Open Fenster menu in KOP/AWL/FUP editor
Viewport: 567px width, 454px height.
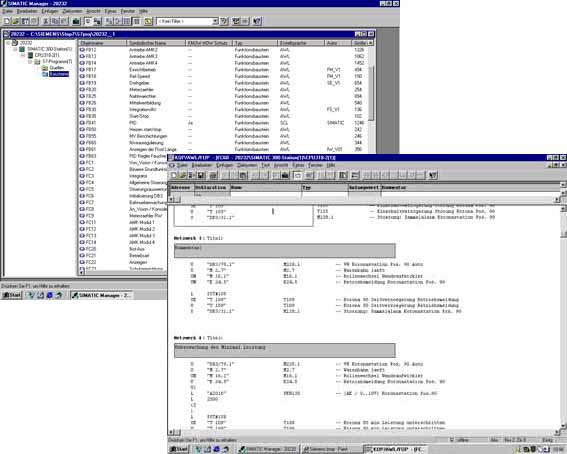[315, 165]
